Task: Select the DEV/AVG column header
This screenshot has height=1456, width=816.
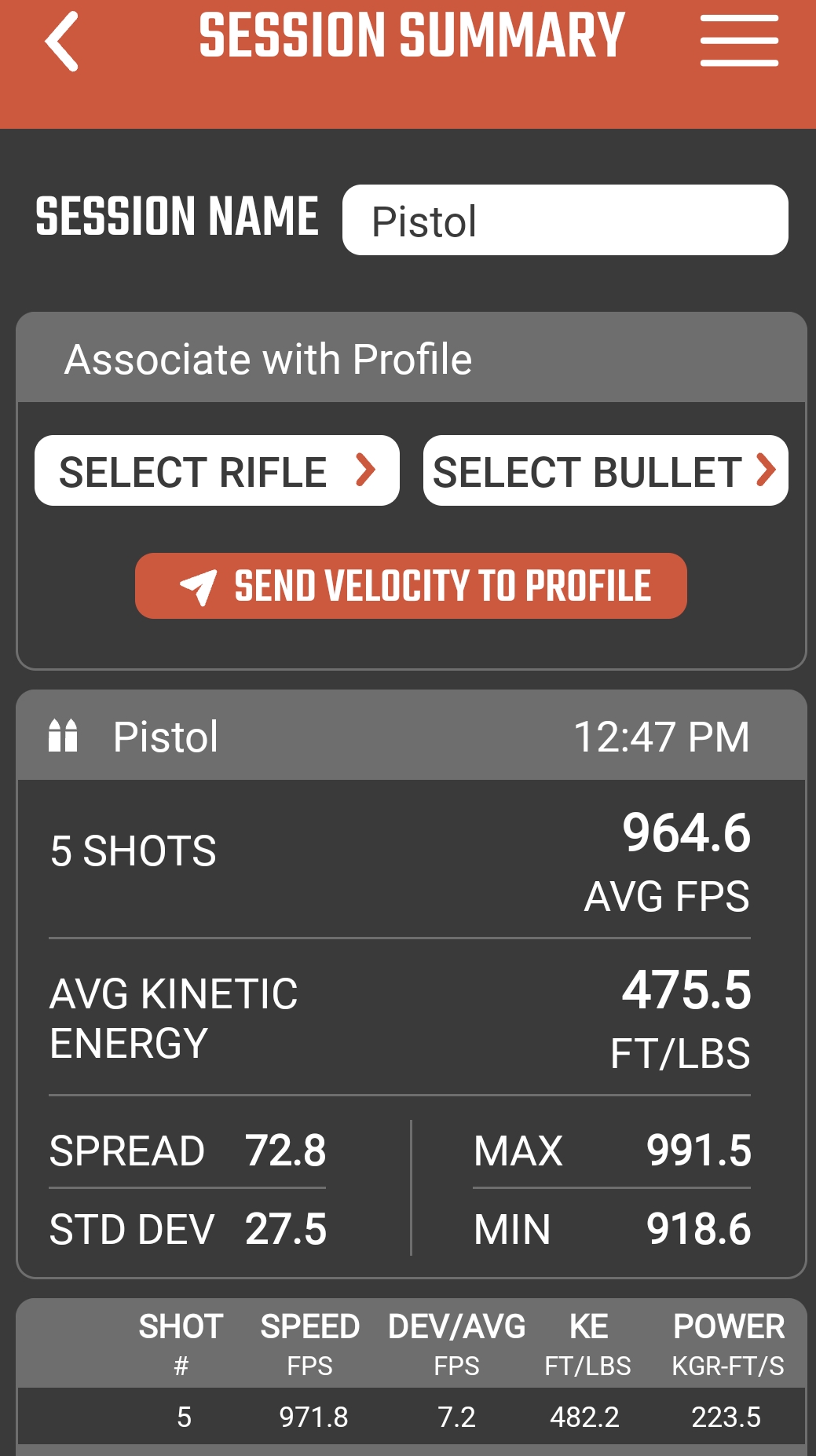Action: [x=456, y=1344]
